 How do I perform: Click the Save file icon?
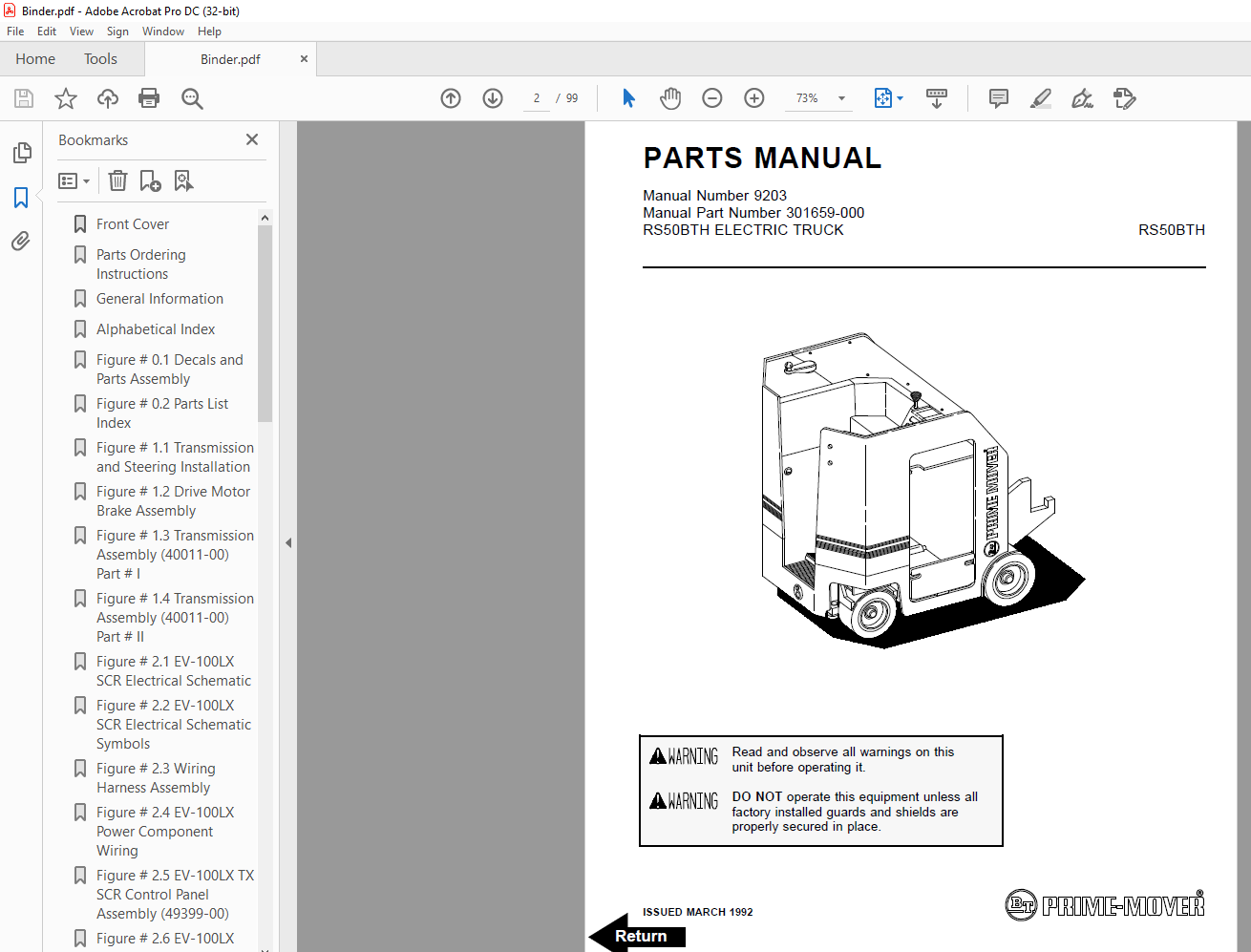(x=24, y=98)
